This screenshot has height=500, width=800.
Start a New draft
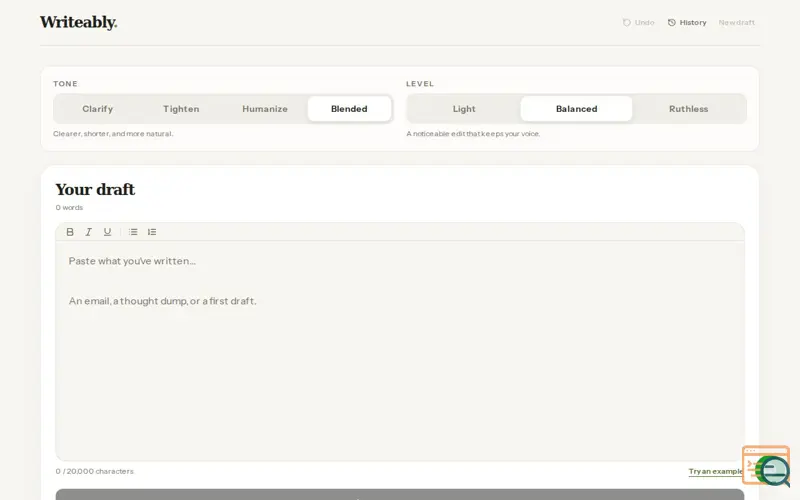pyautogui.click(x=737, y=22)
